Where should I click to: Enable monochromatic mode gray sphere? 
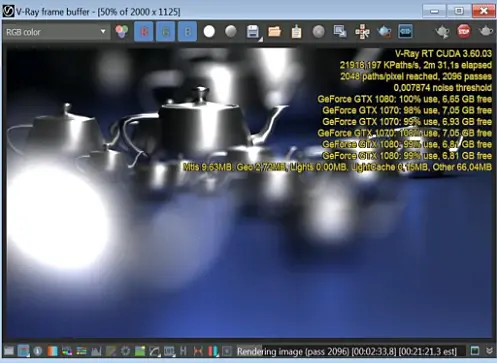tap(231, 32)
